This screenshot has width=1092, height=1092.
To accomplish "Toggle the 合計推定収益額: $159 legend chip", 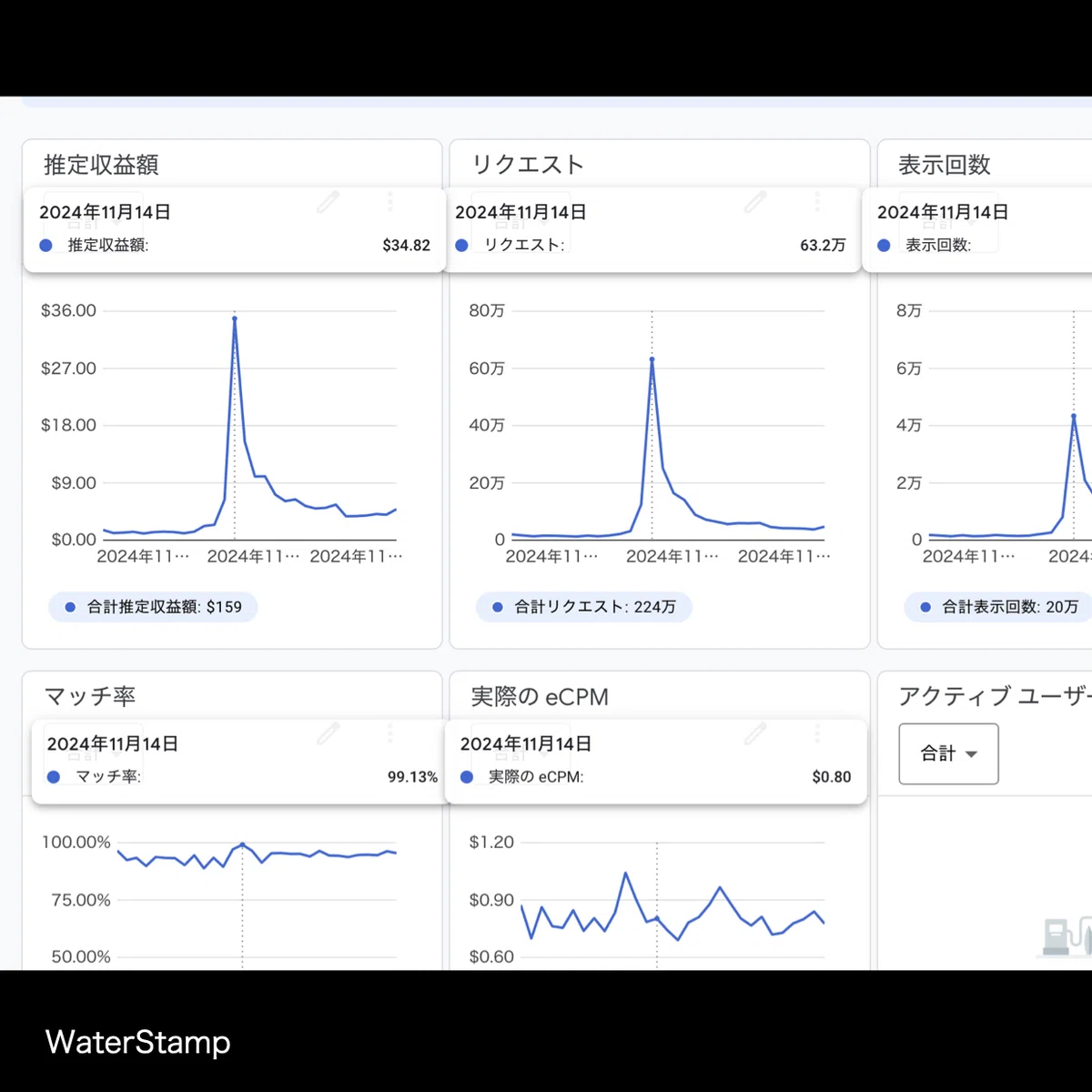I will pyautogui.click(x=153, y=607).
